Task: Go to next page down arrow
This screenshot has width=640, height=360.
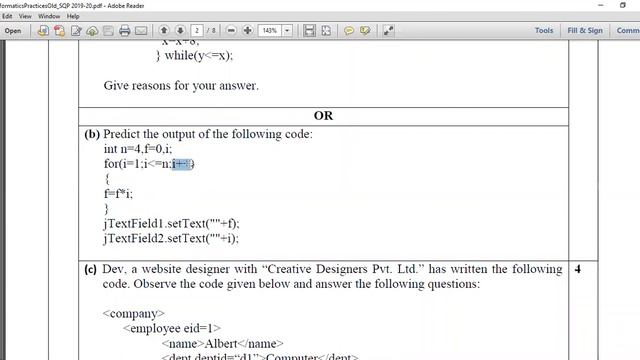Action: coord(180,31)
